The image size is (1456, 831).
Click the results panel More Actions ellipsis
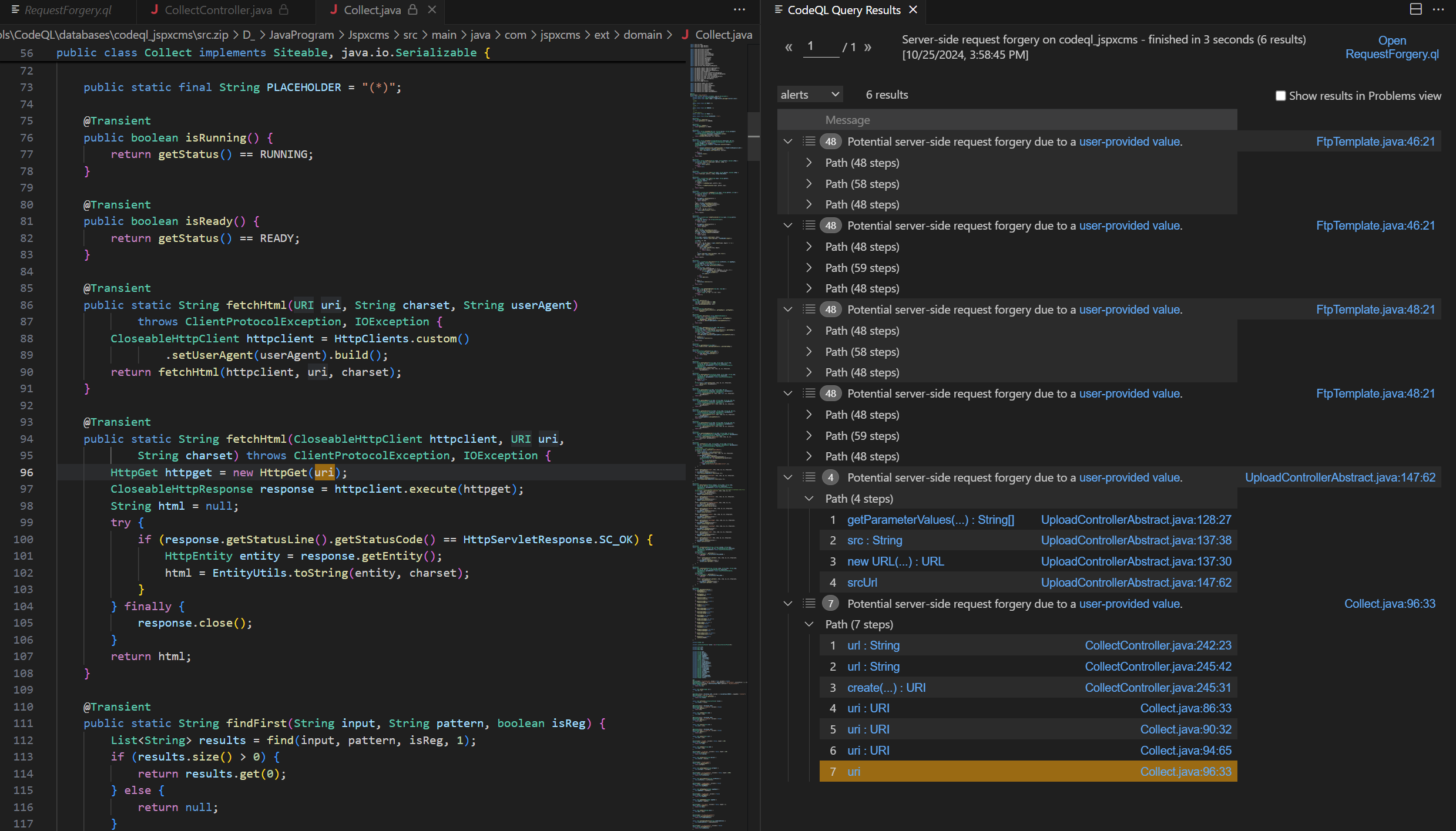coord(1438,9)
